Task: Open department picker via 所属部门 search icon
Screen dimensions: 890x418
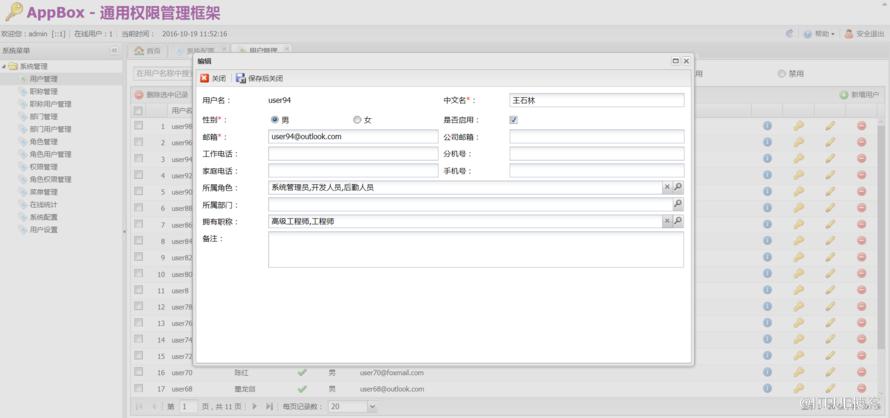Action: tap(678, 204)
